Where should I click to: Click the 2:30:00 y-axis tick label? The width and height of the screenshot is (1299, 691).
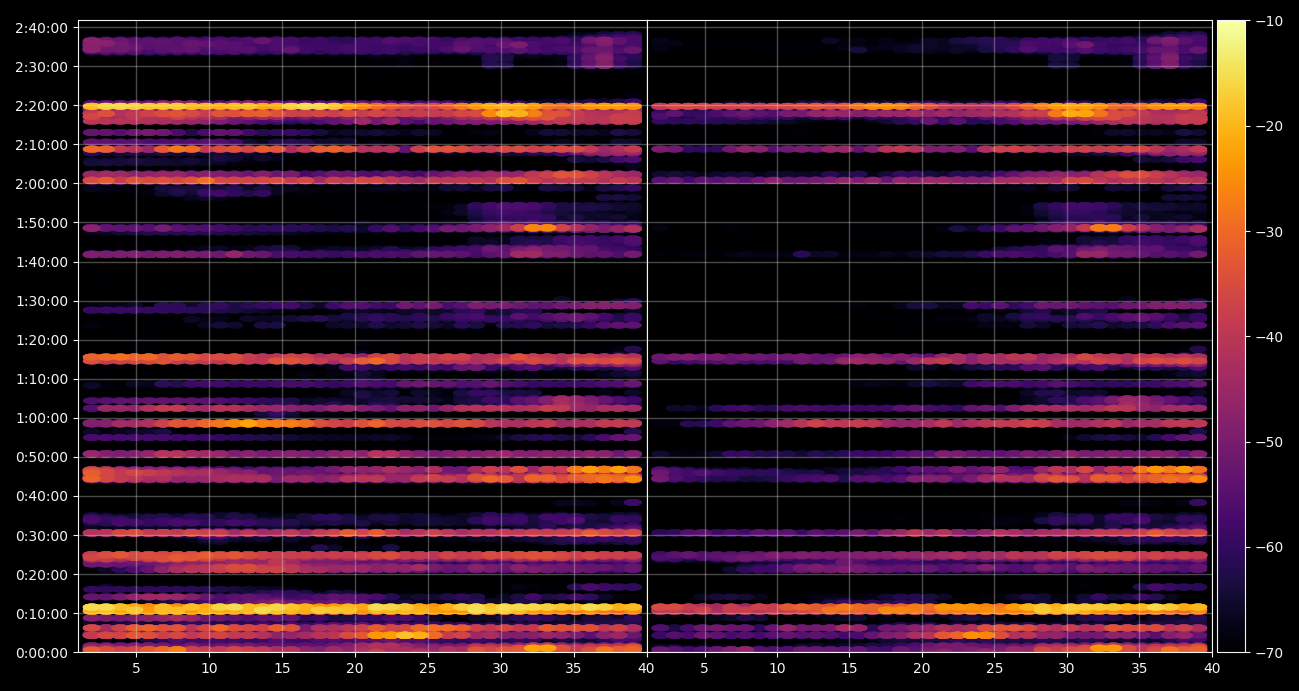pyautogui.click(x=41, y=68)
